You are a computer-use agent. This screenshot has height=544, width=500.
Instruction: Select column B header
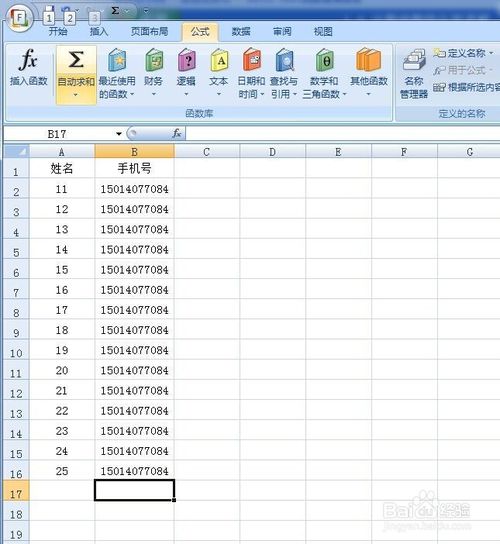134,152
